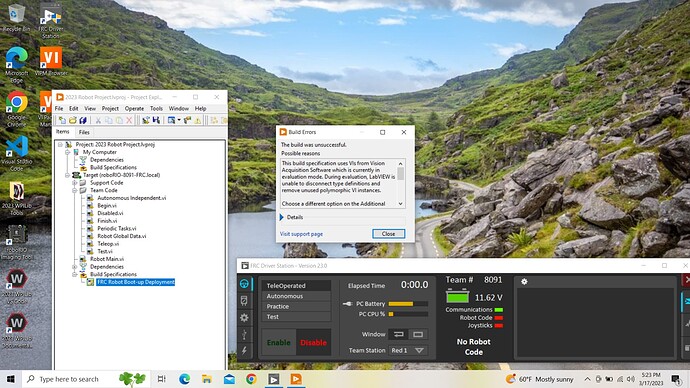Screen dimensions: 690x388
Task: Open the Driver Station Diagnostics tab icon
Action: tap(244, 300)
